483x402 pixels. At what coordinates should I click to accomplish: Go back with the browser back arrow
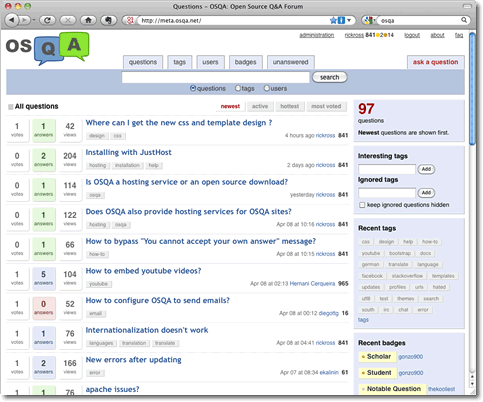[12, 20]
